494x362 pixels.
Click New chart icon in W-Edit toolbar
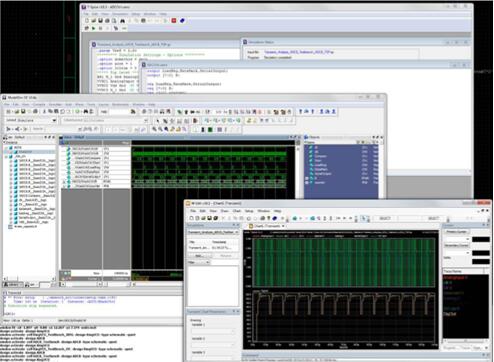click(x=191, y=218)
